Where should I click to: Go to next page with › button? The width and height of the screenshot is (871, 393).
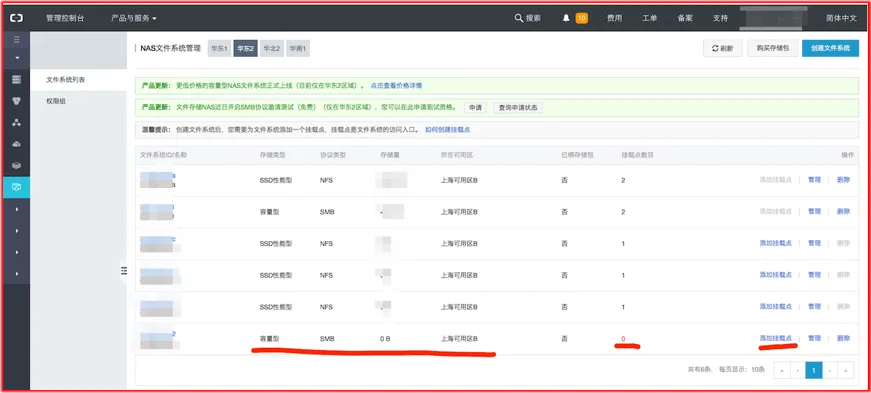[x=830, y=370]
